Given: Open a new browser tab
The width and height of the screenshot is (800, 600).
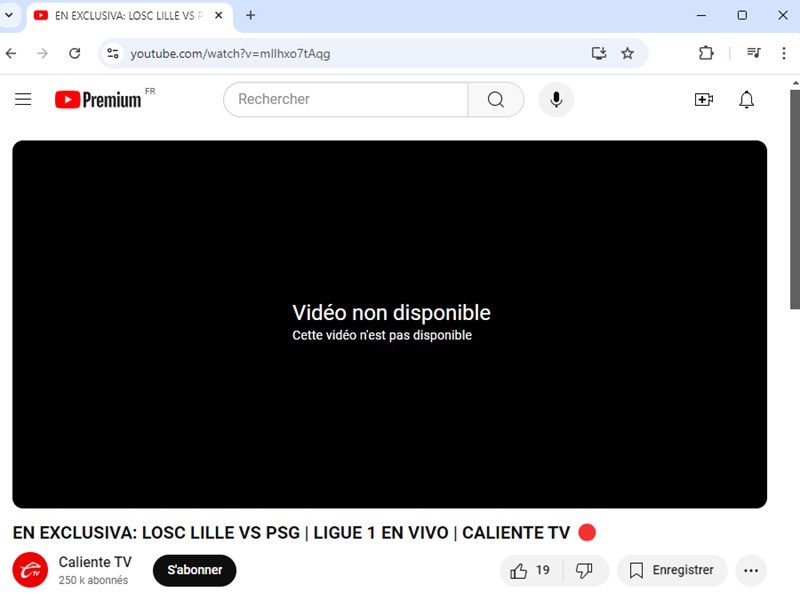Looking at the screenshot, I should pyautogui.click(x=250, y=15).
